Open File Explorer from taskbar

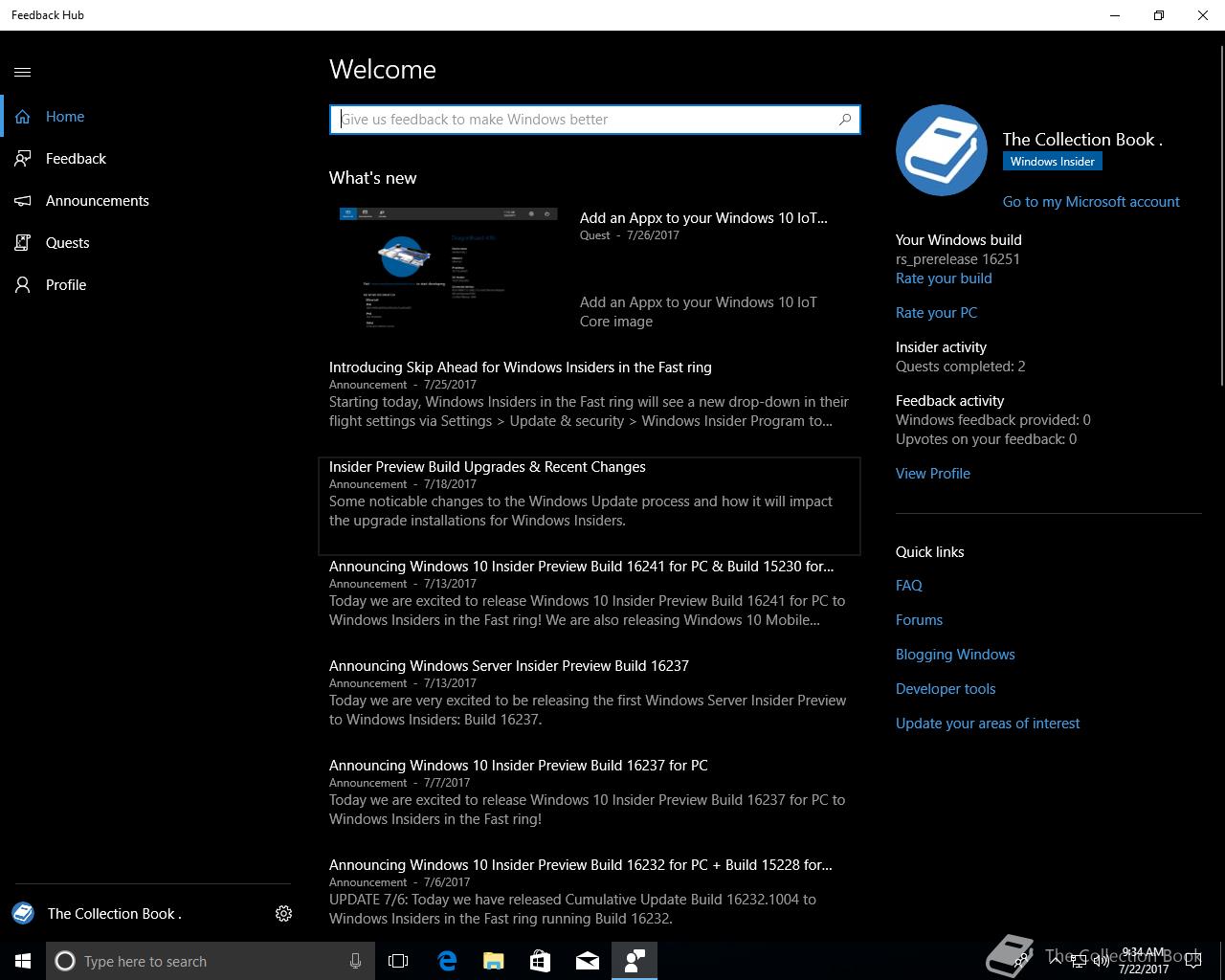click(x=493, y=961)
